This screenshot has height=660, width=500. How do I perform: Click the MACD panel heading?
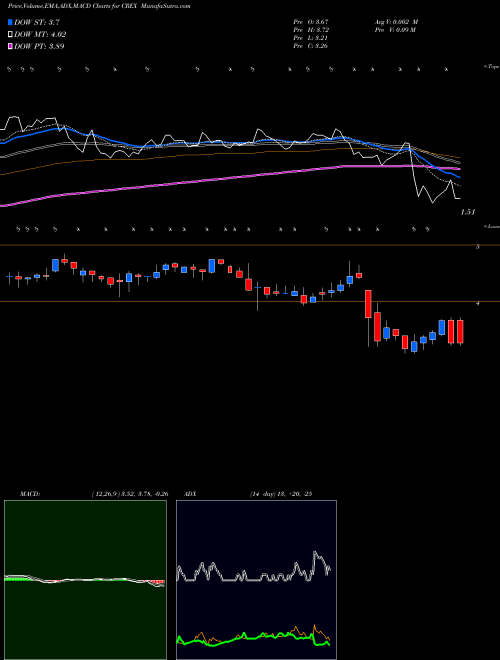pyautogui.click(x=30, y=494)
